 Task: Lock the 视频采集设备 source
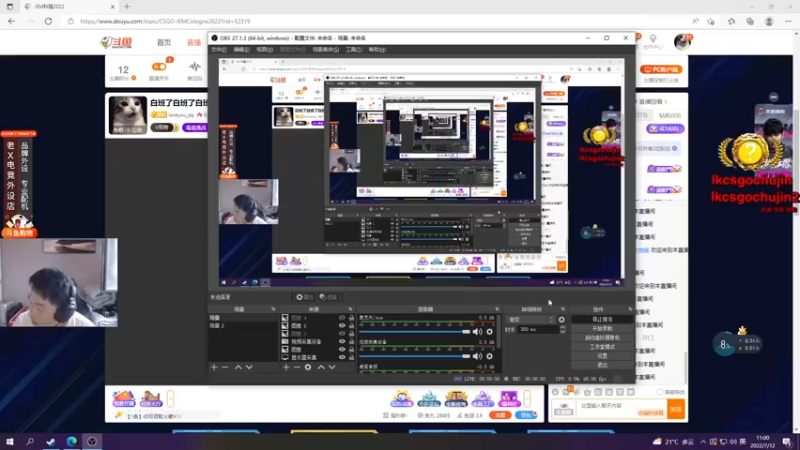click(351, 342)
